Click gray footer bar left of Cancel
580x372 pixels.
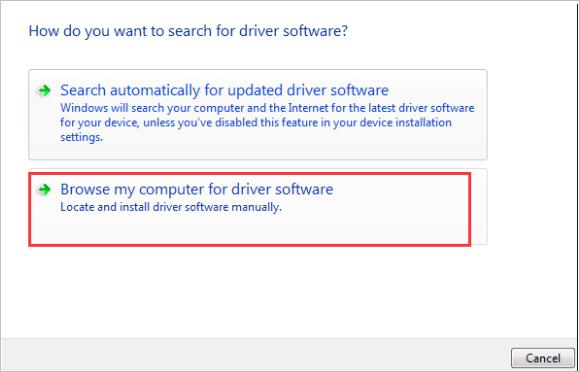[255, 355]
